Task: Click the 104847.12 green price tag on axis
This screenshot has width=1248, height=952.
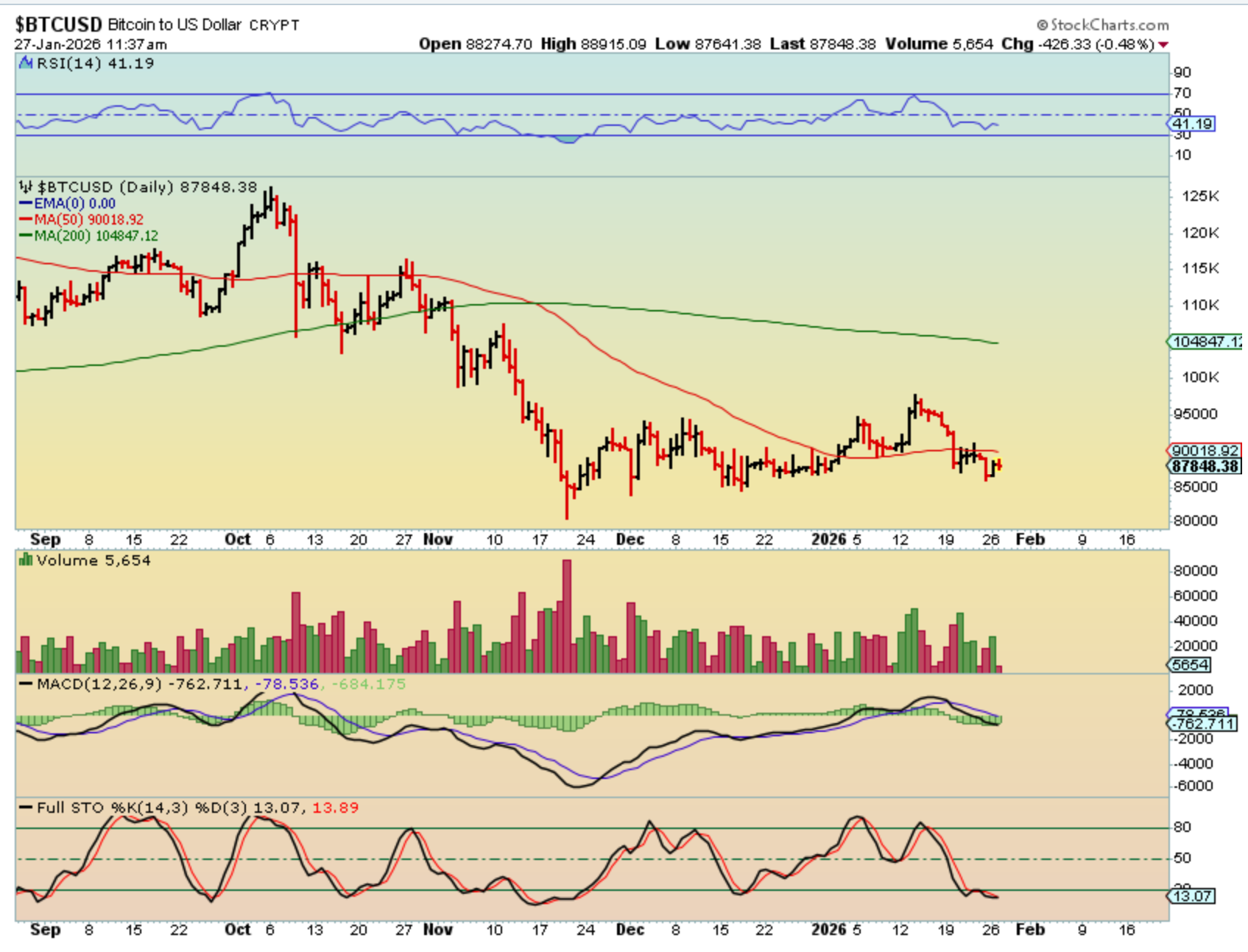Action: click(1207, 342)
